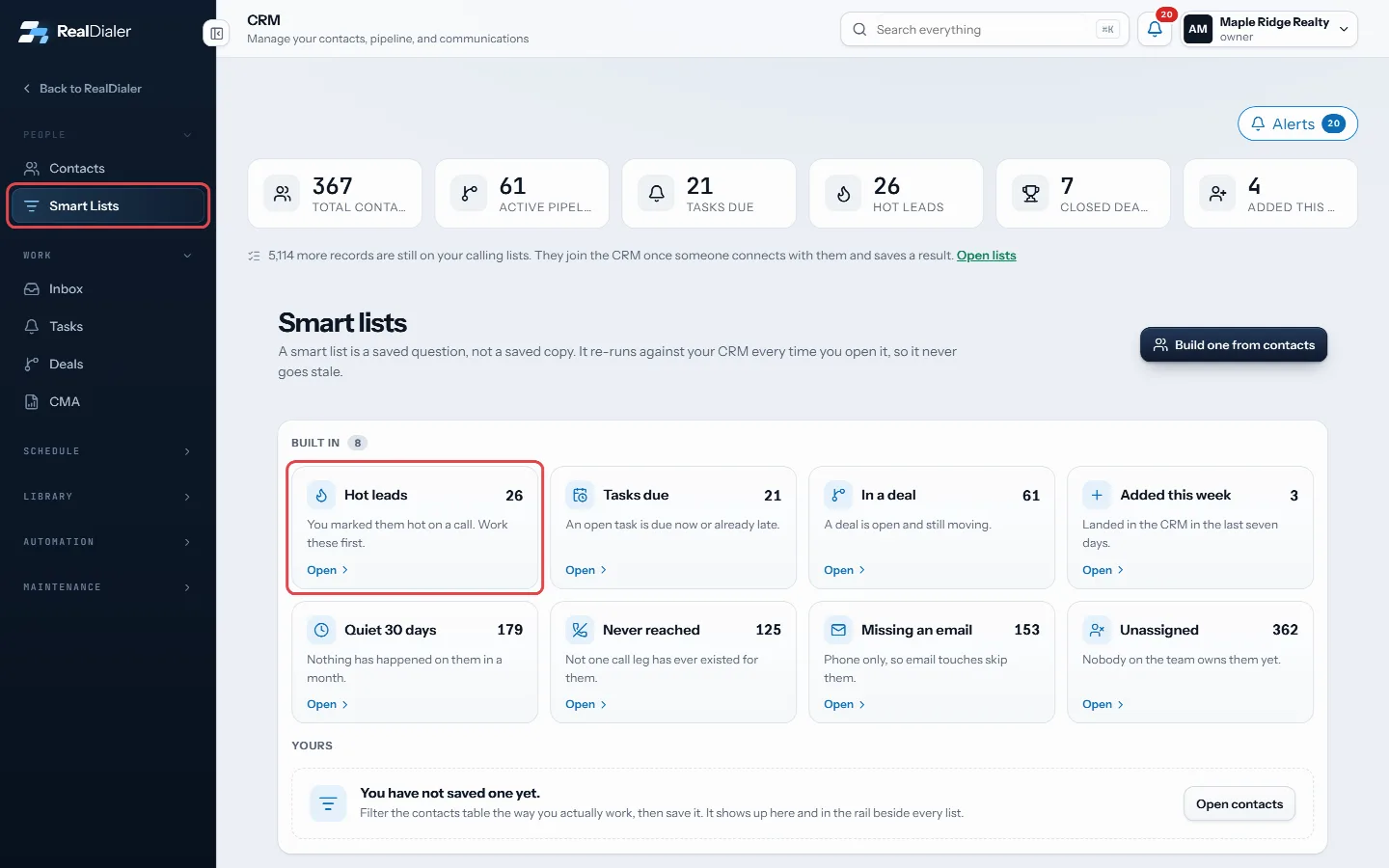
Task: Click Build one from contacts button
Action: pyautogui.click(x=1234, y=345)
